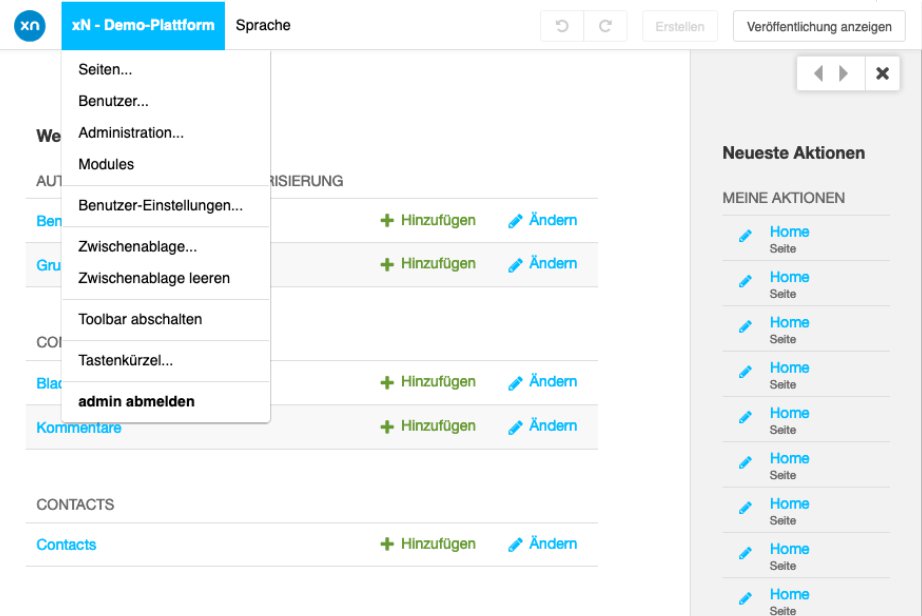
Task: Open the Contacts link
Action: click(66, 545)
